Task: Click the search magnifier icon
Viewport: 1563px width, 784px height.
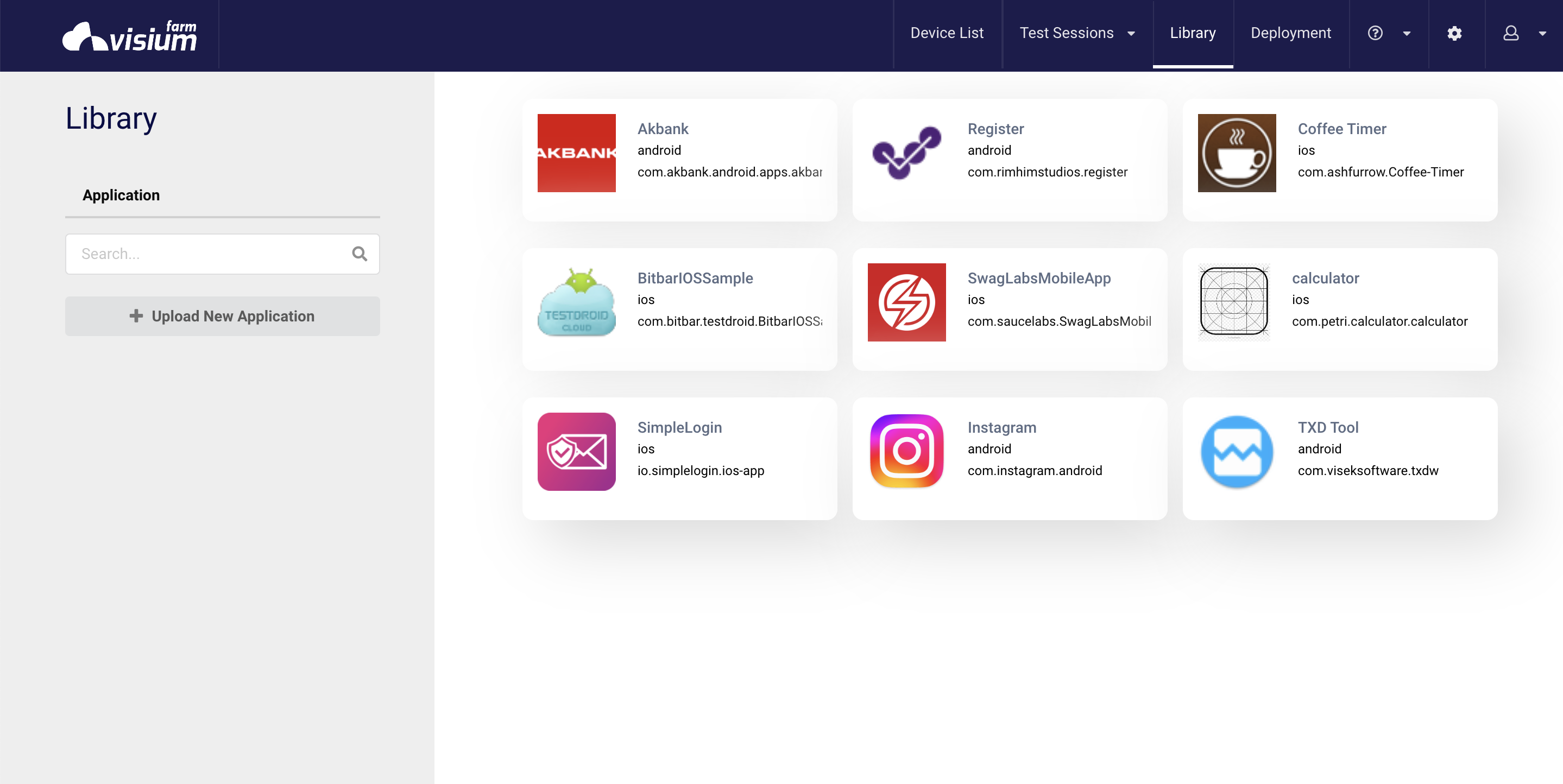Action: [359, 254]
